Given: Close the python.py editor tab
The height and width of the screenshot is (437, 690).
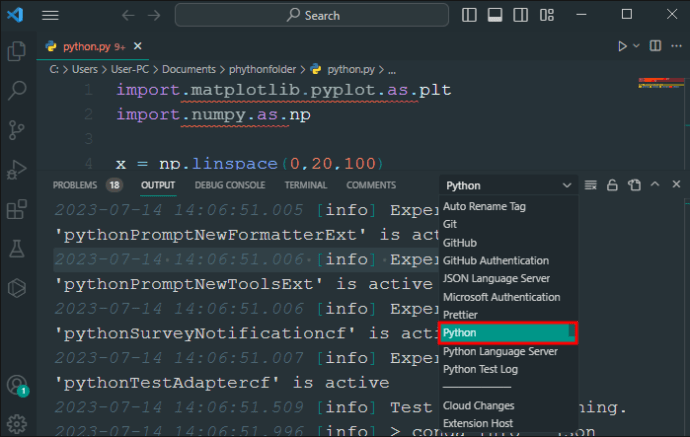Looking at the screenshot, I should tap(138, 46).
